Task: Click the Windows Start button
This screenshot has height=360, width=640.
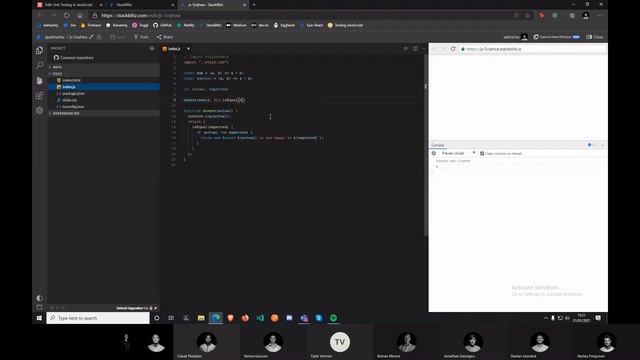Action: pyautogui.click(x=39, y=318)
